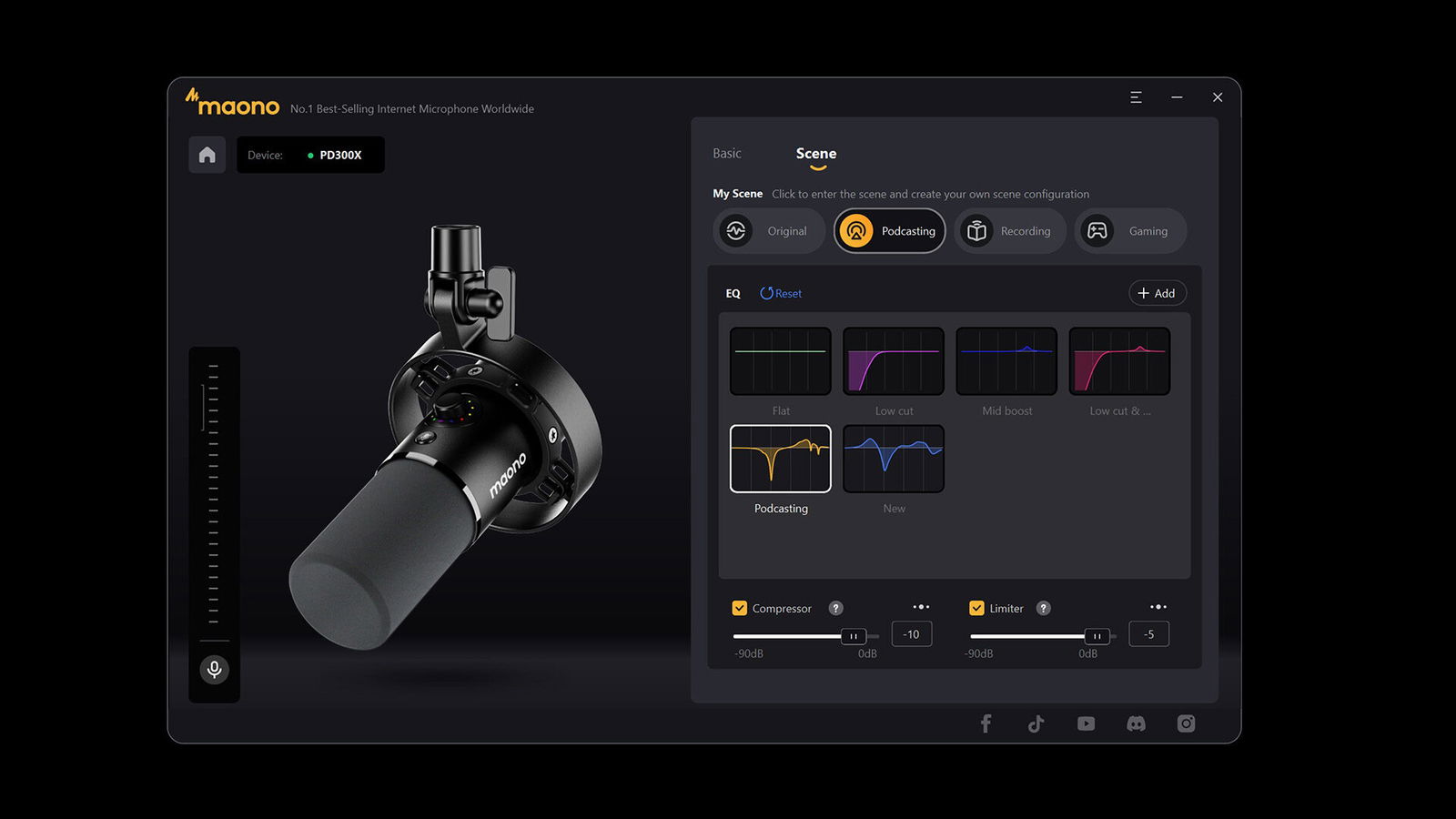Show Limiter help question mark

[1044, 608]
